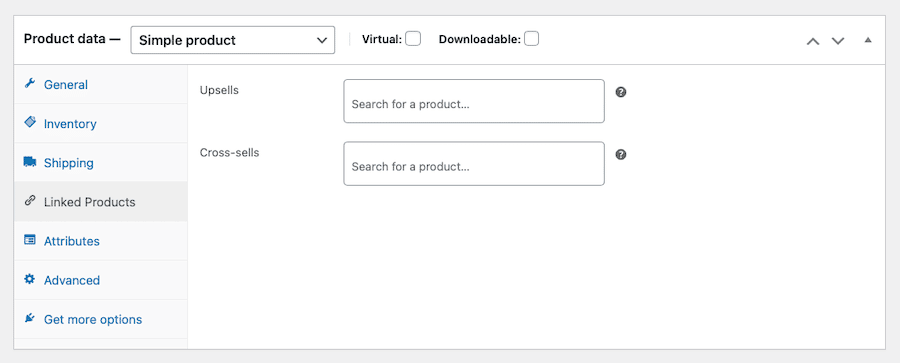Click the help icon next to Cross-sells field
Image resolution: width=900 pixels, height=363 pixels.
click(x=620, y=155)
